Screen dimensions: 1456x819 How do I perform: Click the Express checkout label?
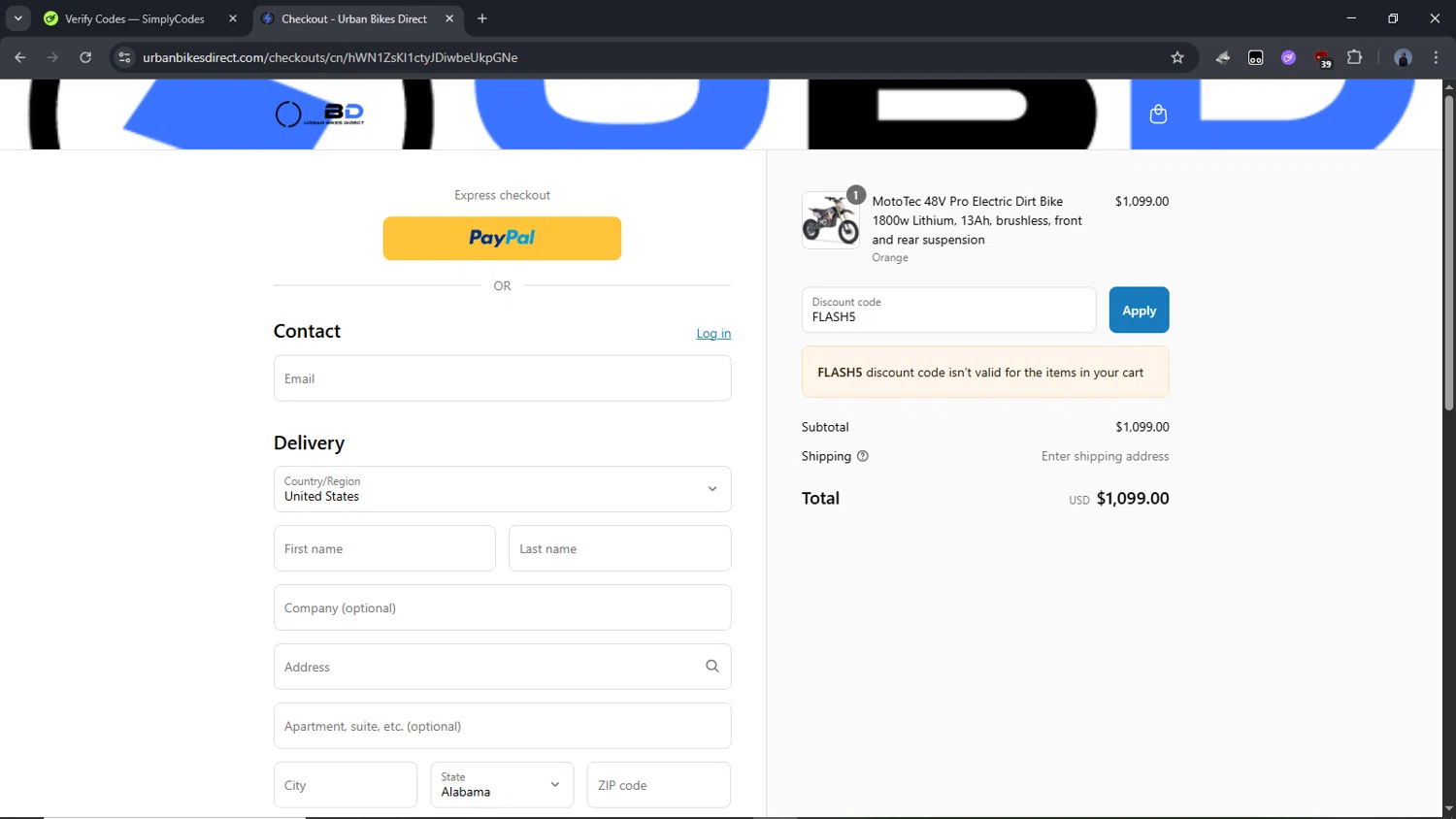point(502,195)
